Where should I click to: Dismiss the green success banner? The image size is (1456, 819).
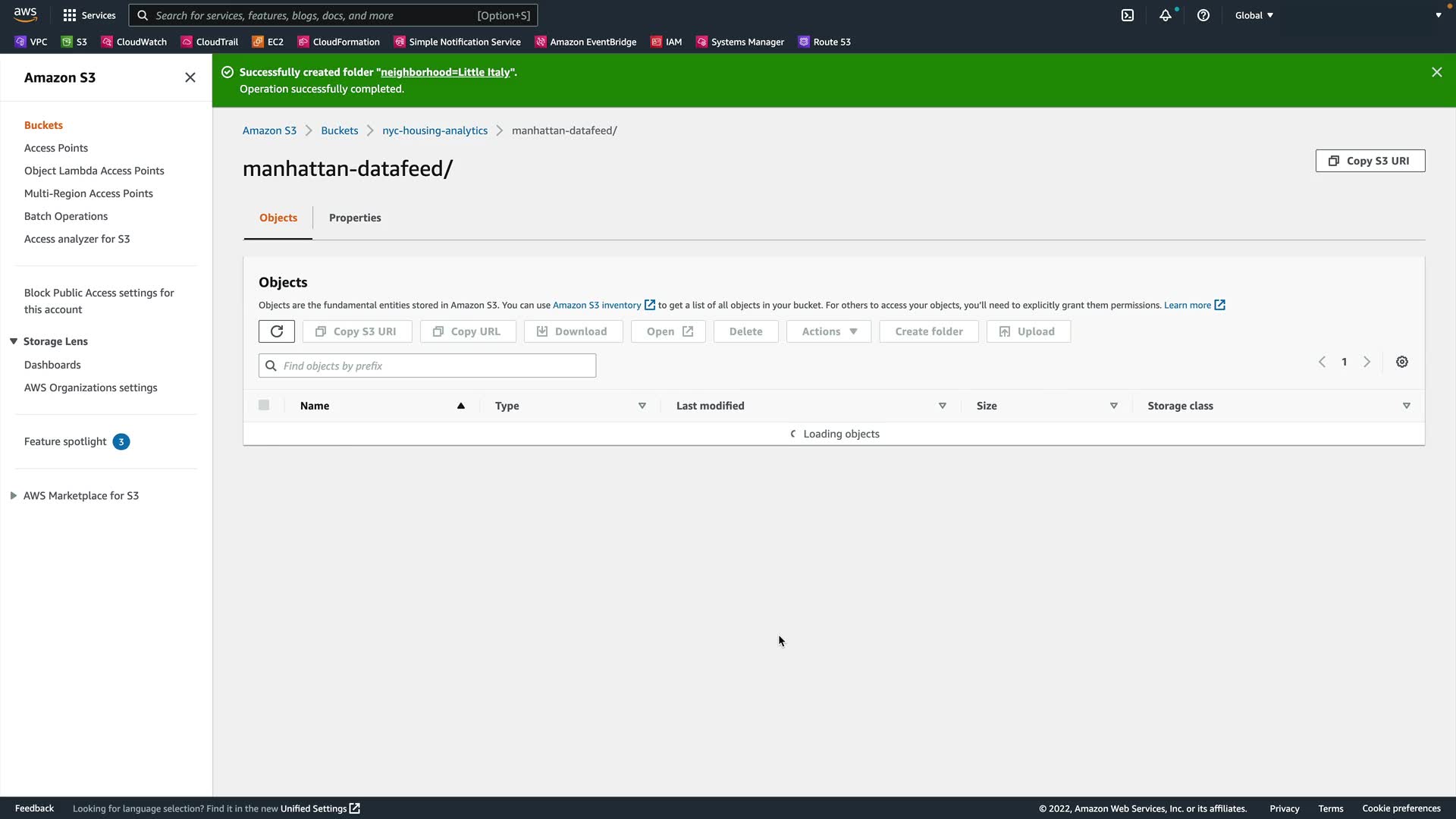click(1436, 72)
